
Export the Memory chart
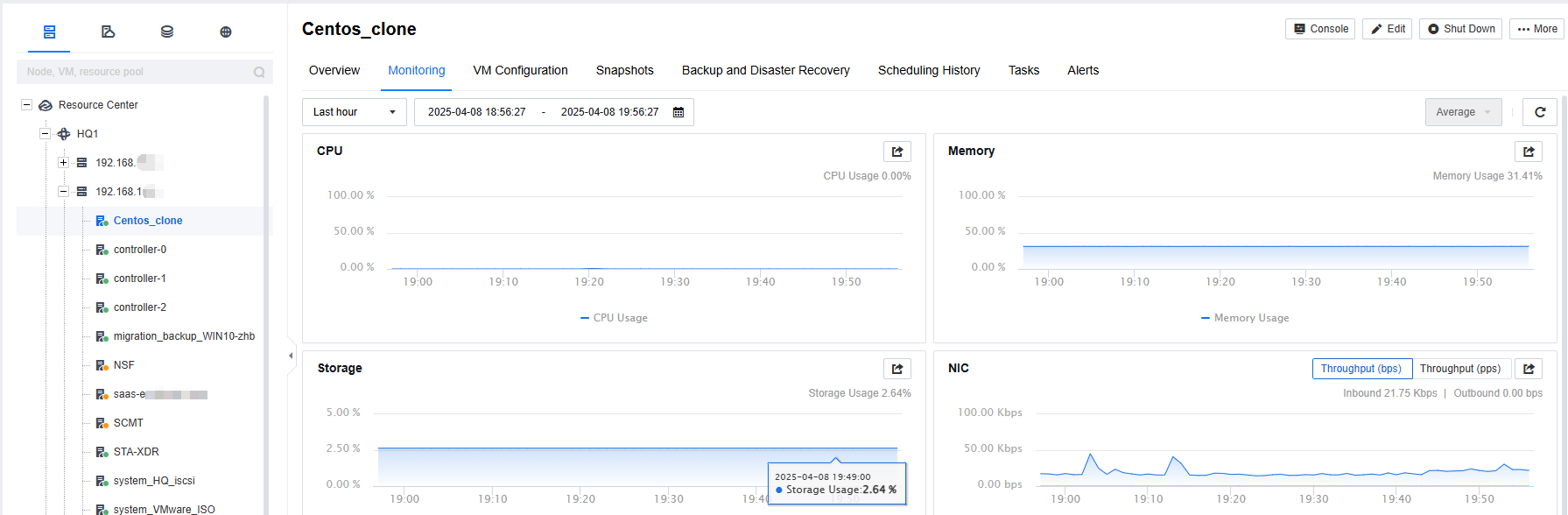pos(1529,152)
